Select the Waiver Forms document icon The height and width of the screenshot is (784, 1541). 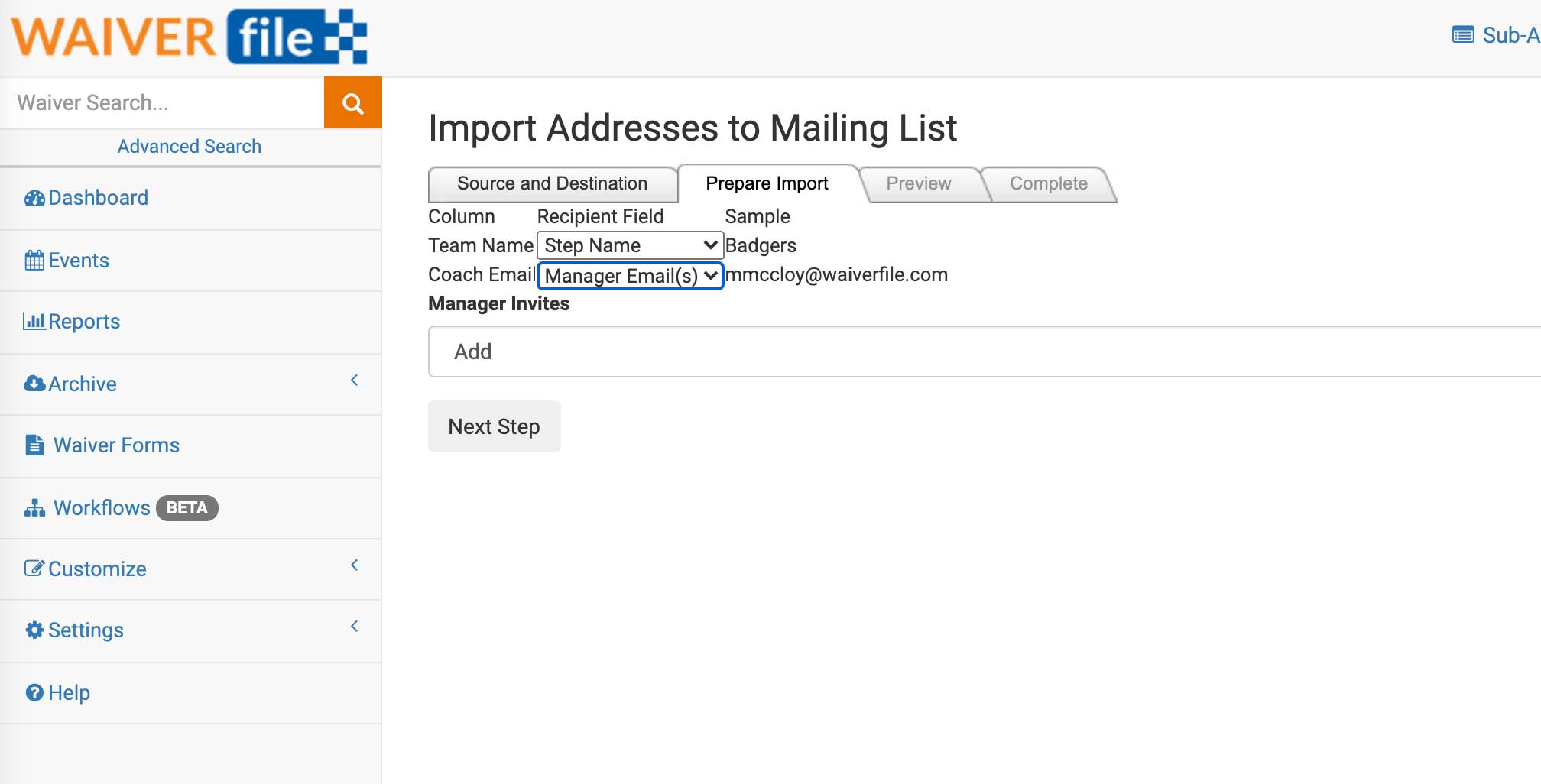34,445
